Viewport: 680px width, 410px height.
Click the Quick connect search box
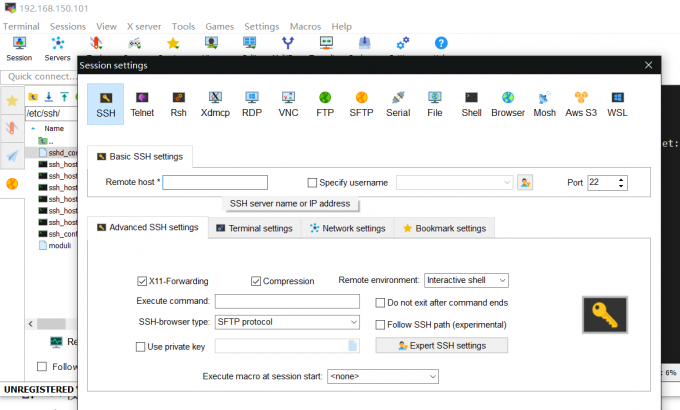[39, 77]
